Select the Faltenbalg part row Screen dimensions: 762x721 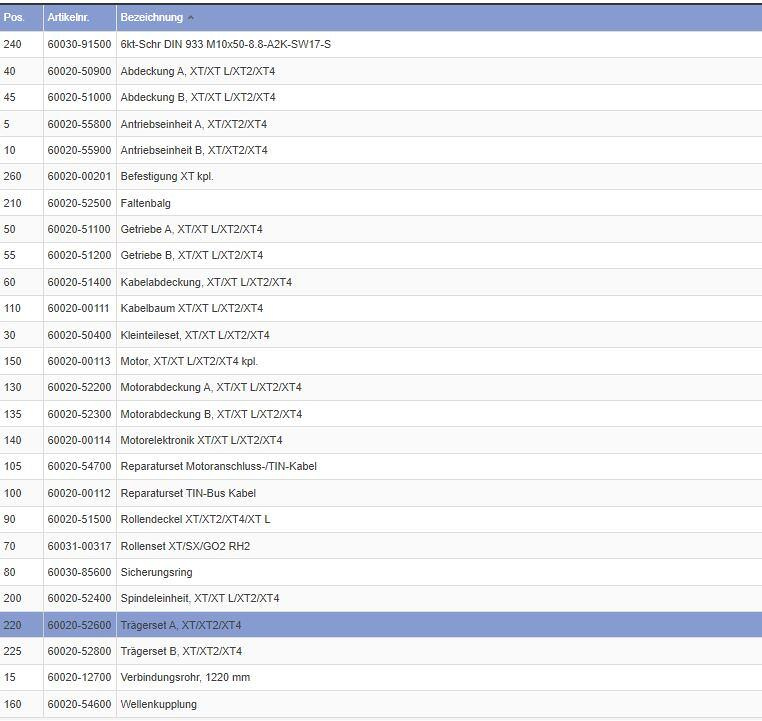(146, 203)
